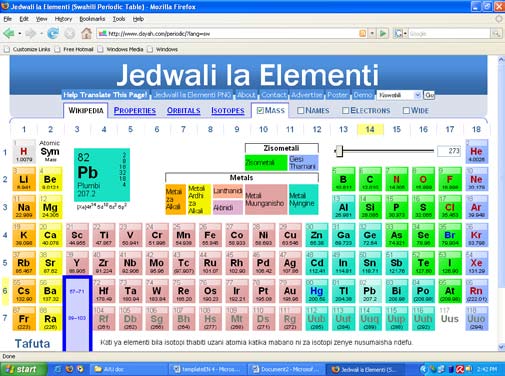
Task: Click the Demo link
Action: (x=363, y=95)
